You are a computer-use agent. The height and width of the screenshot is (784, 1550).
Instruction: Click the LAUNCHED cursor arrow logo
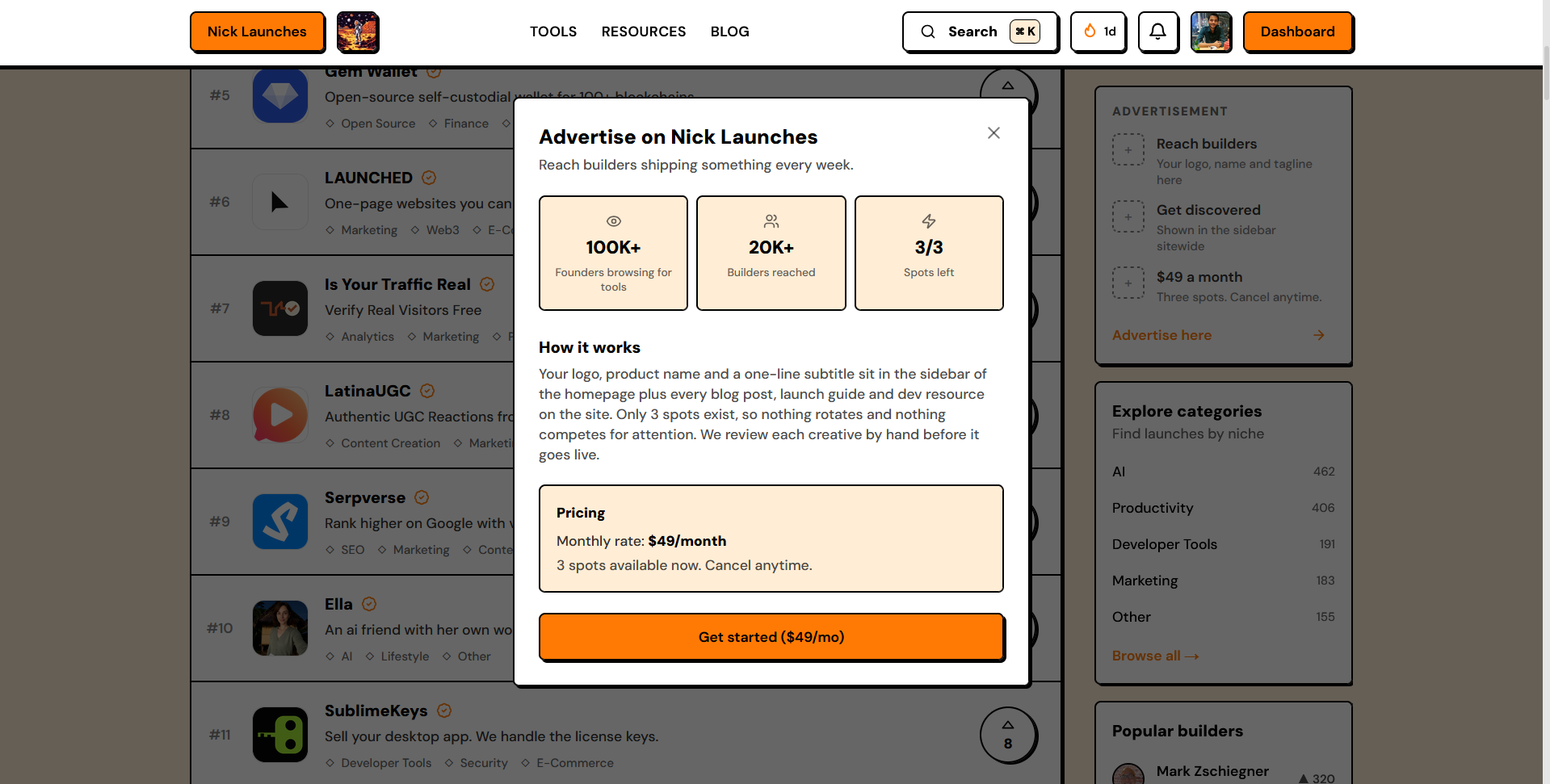[280, 202]
